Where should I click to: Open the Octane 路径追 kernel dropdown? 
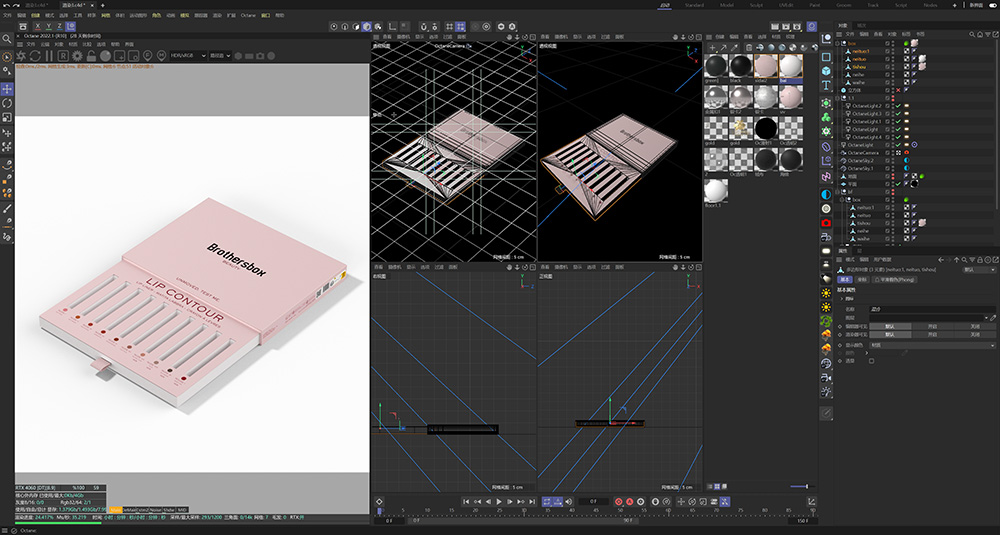tap(220, 55)
